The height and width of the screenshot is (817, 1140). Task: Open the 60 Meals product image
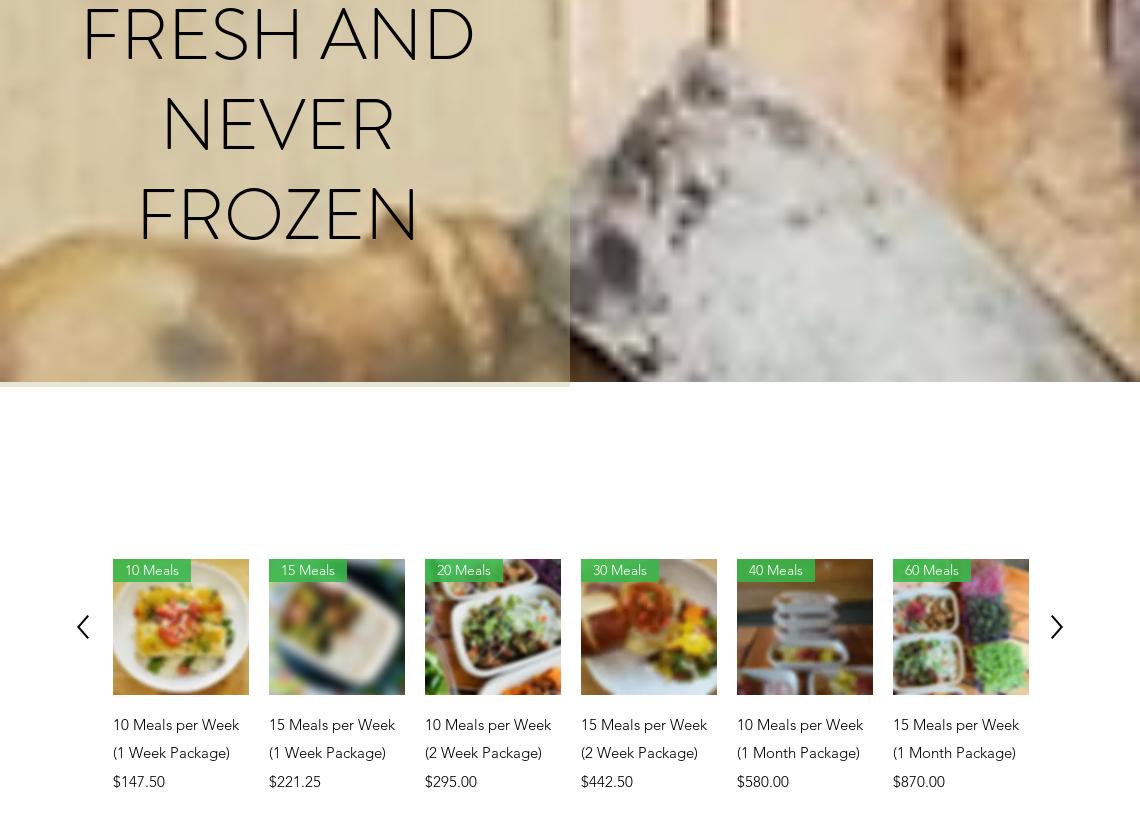coord(960,627)
